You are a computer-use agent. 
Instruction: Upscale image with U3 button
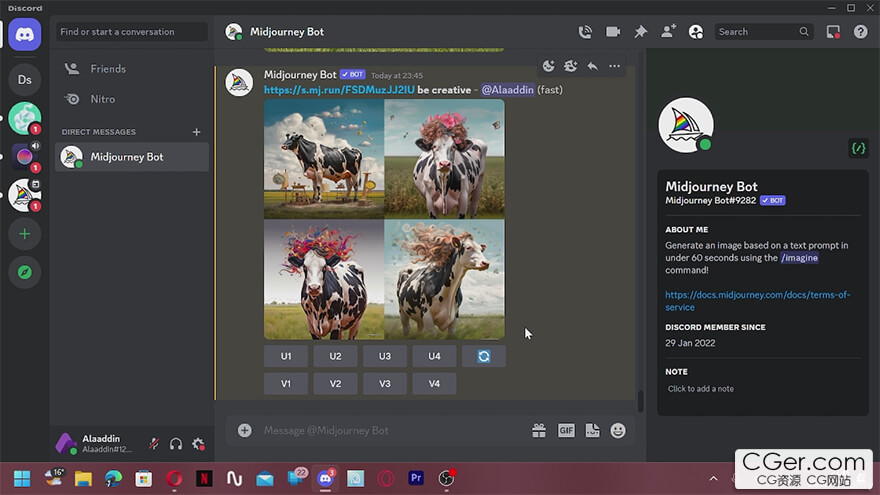tap(384, 356)
